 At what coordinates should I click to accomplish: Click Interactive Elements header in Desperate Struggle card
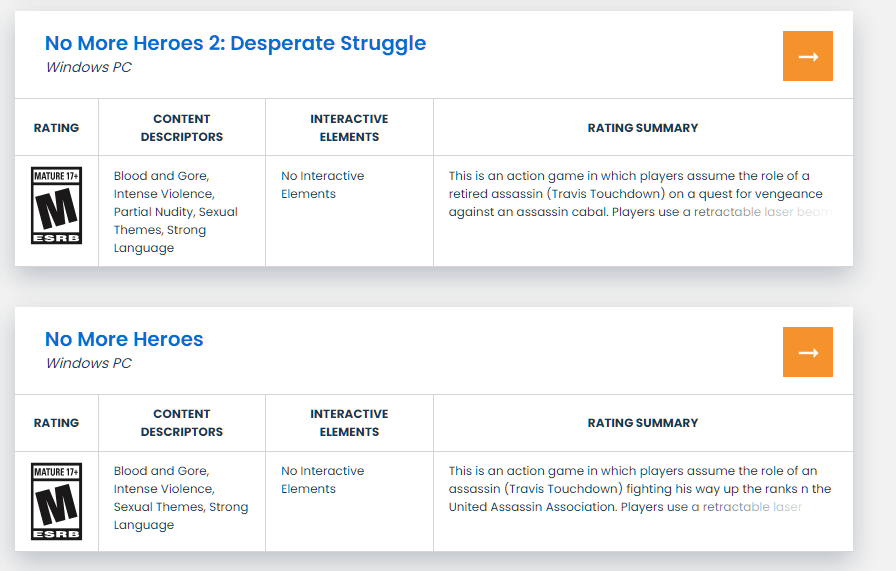tap(349, 128)
